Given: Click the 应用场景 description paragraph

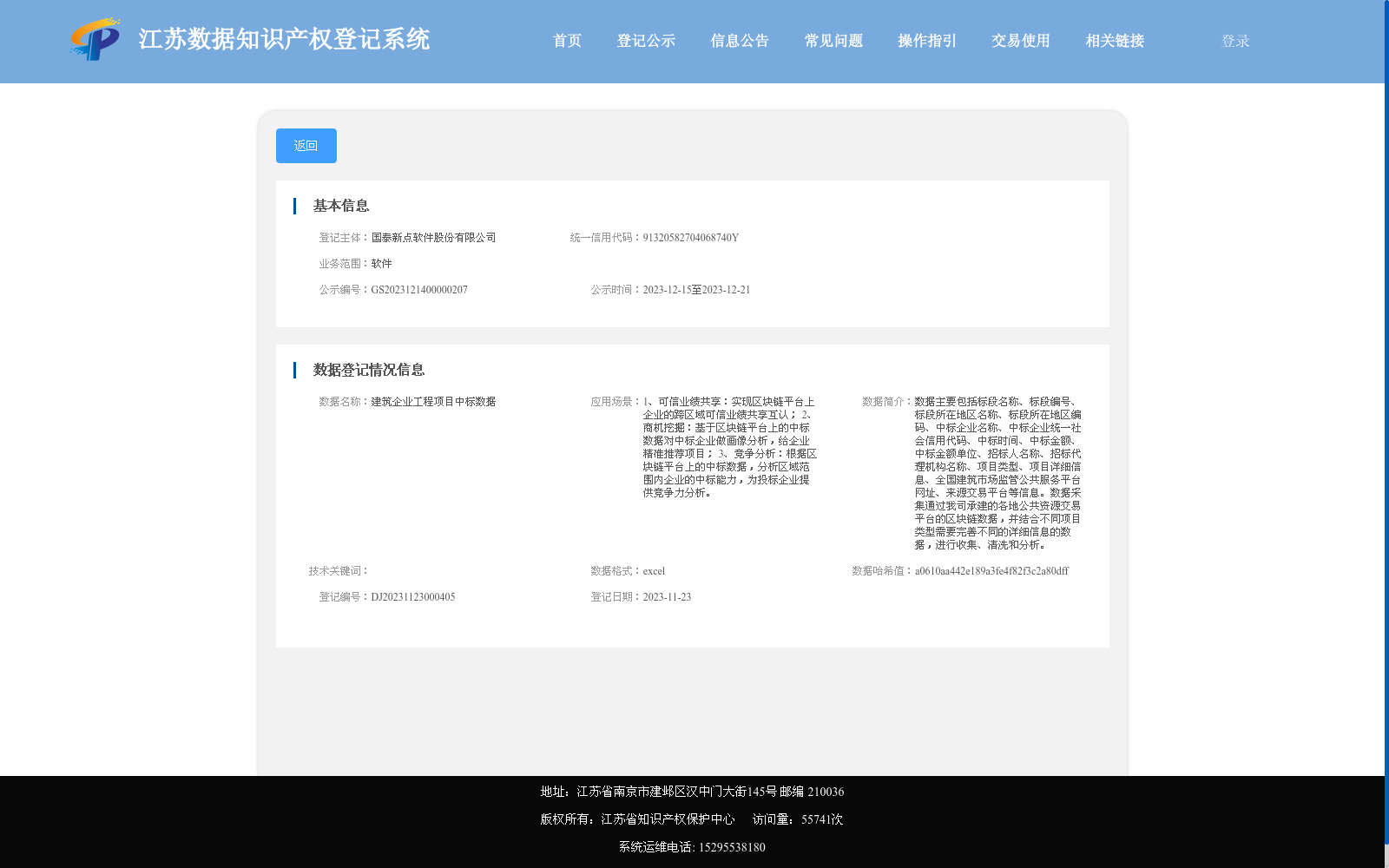Looking at the screenshot, I should 729,447.
